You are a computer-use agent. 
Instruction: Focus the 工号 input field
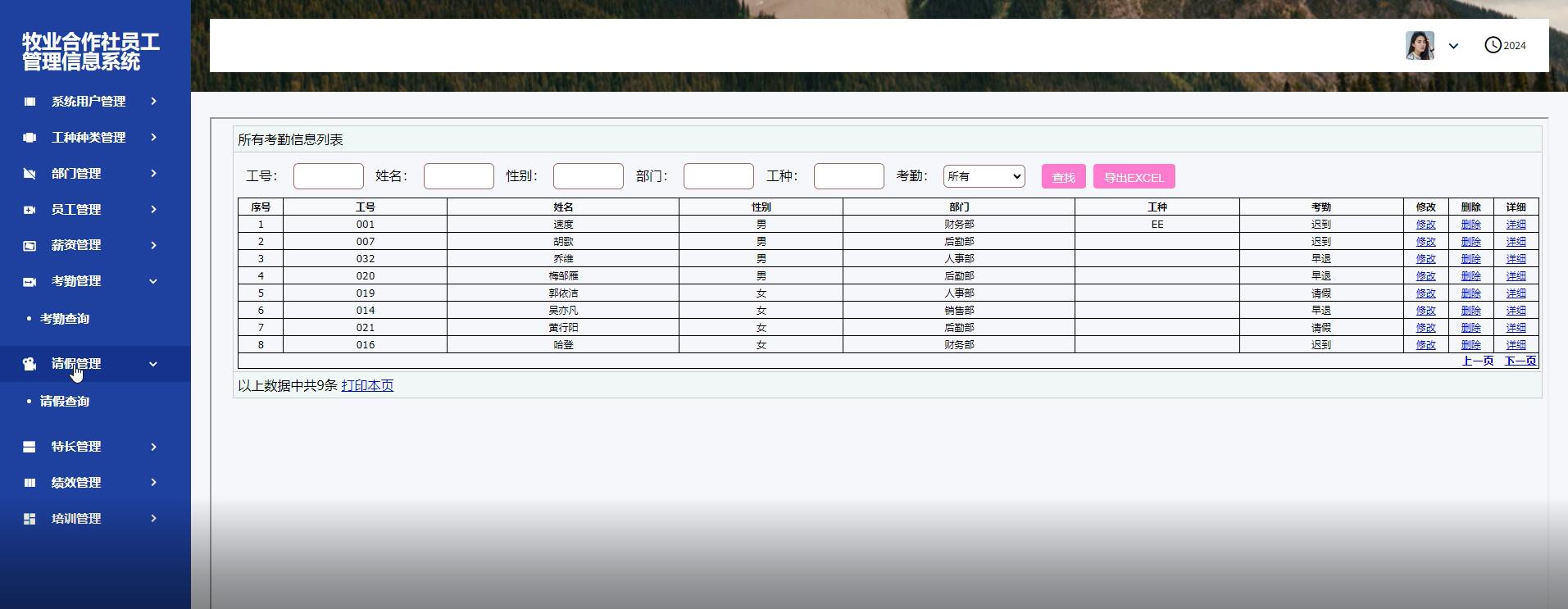click(328, 176)
